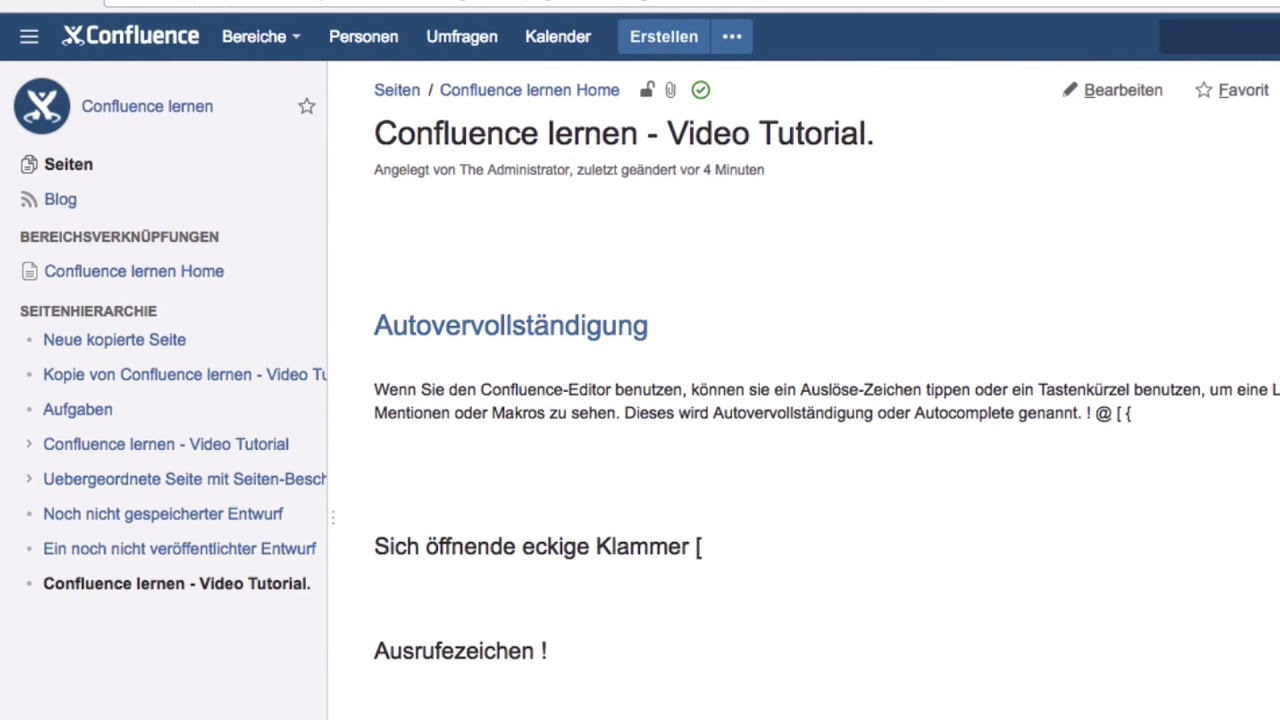Toggle the space favorite star in sidebar

point(307,106)
